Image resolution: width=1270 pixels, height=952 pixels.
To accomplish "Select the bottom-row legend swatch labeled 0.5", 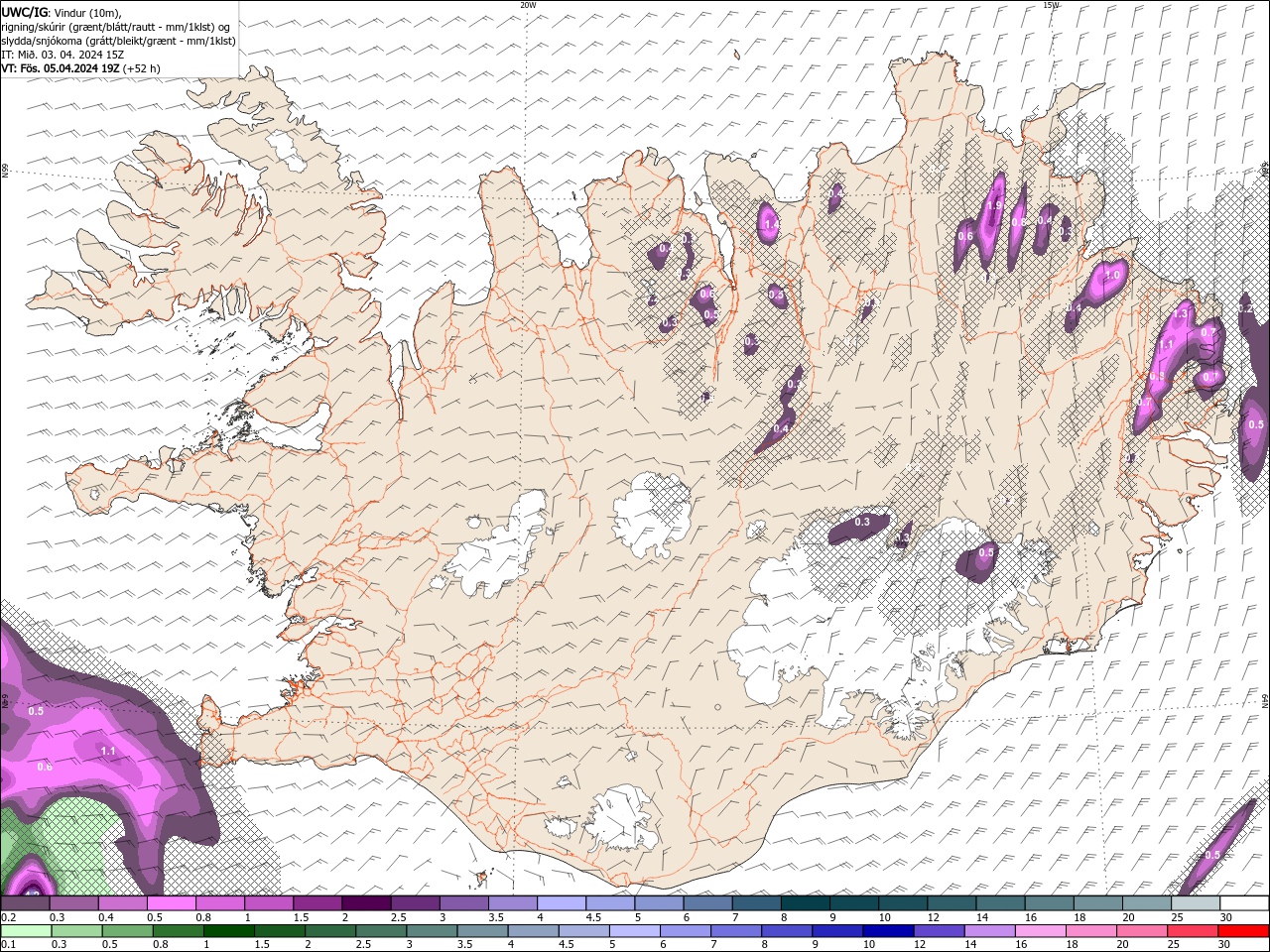I will 127,931.
